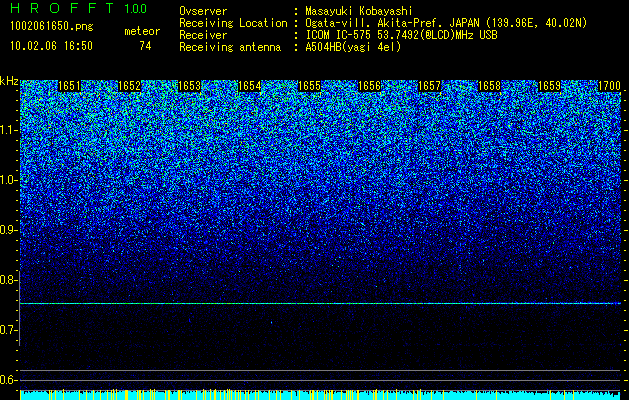Click the 1.1 kHz axis label

click(8, 130)
